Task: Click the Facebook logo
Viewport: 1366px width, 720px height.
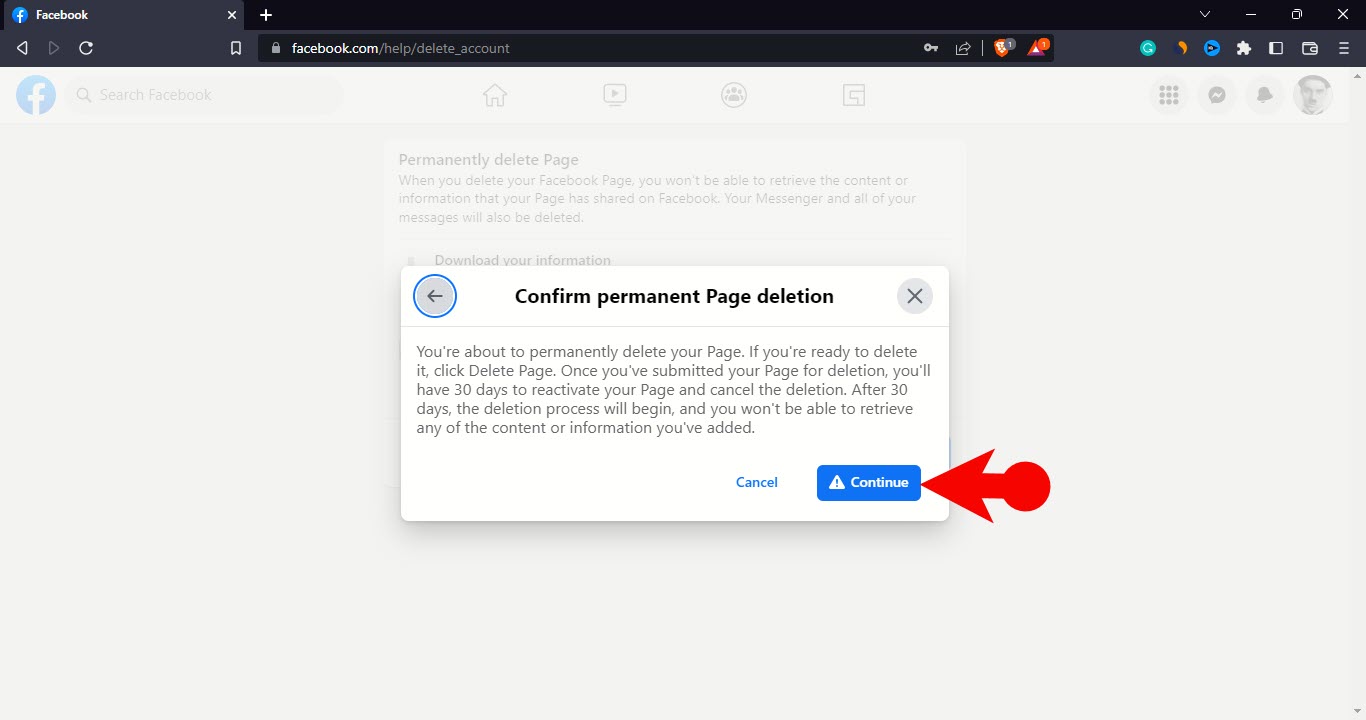Action: pyautogui.click(x=36, y=95)
